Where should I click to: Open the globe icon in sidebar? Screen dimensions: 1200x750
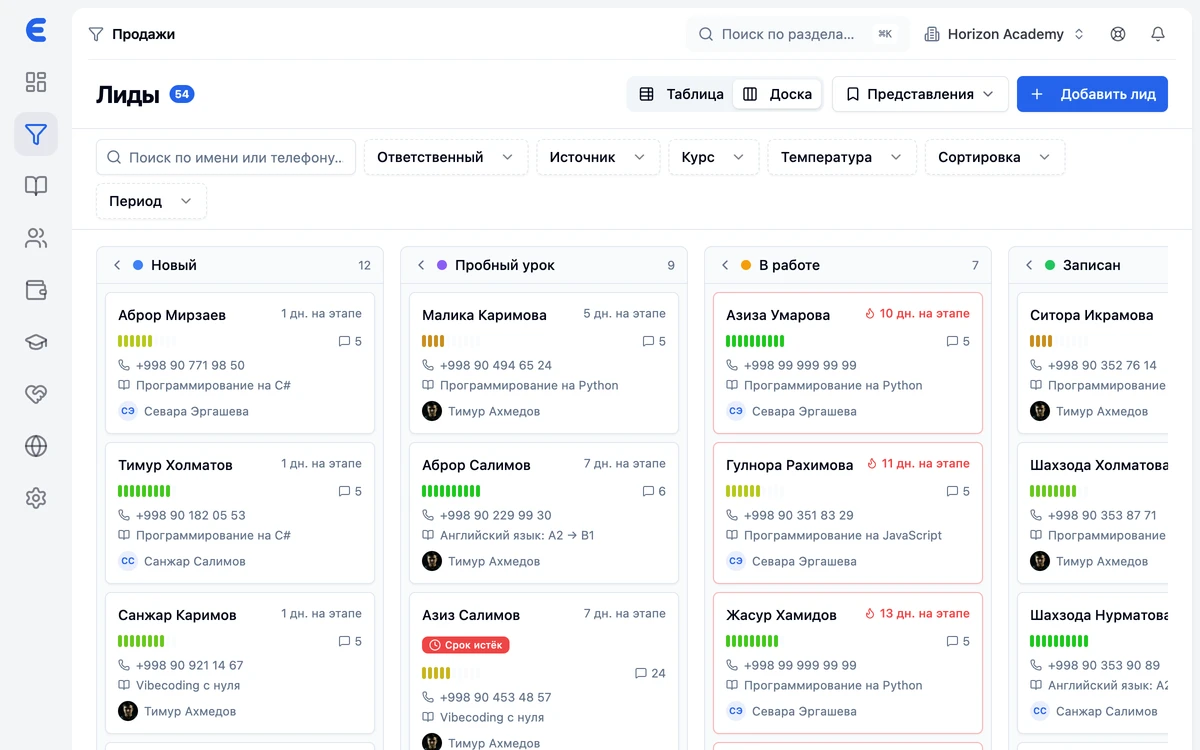click(x=36, y=446)
